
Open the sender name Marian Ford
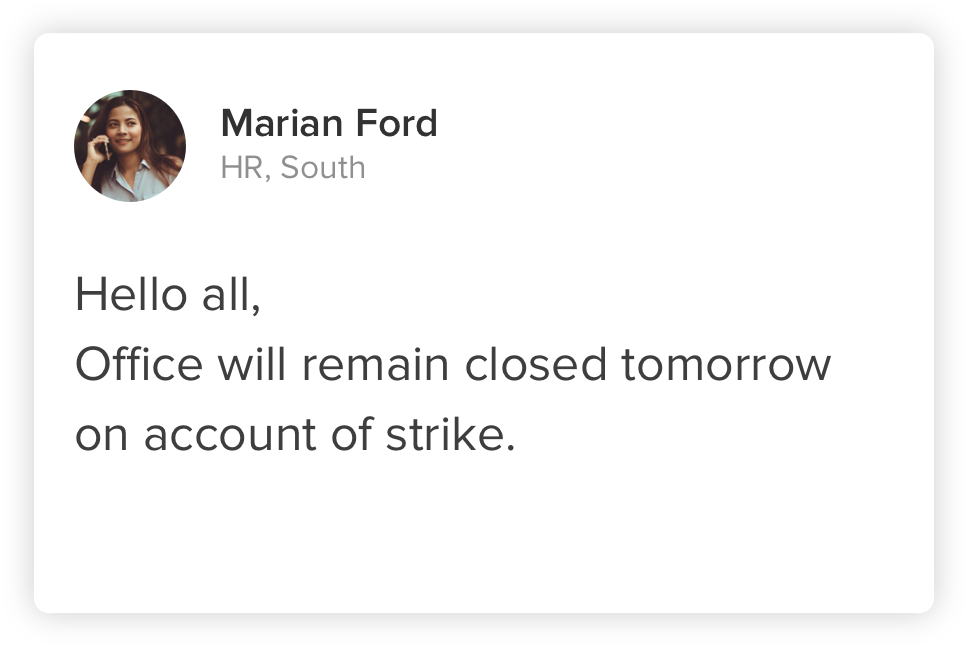pyautogui.click(x=328, y=124)
